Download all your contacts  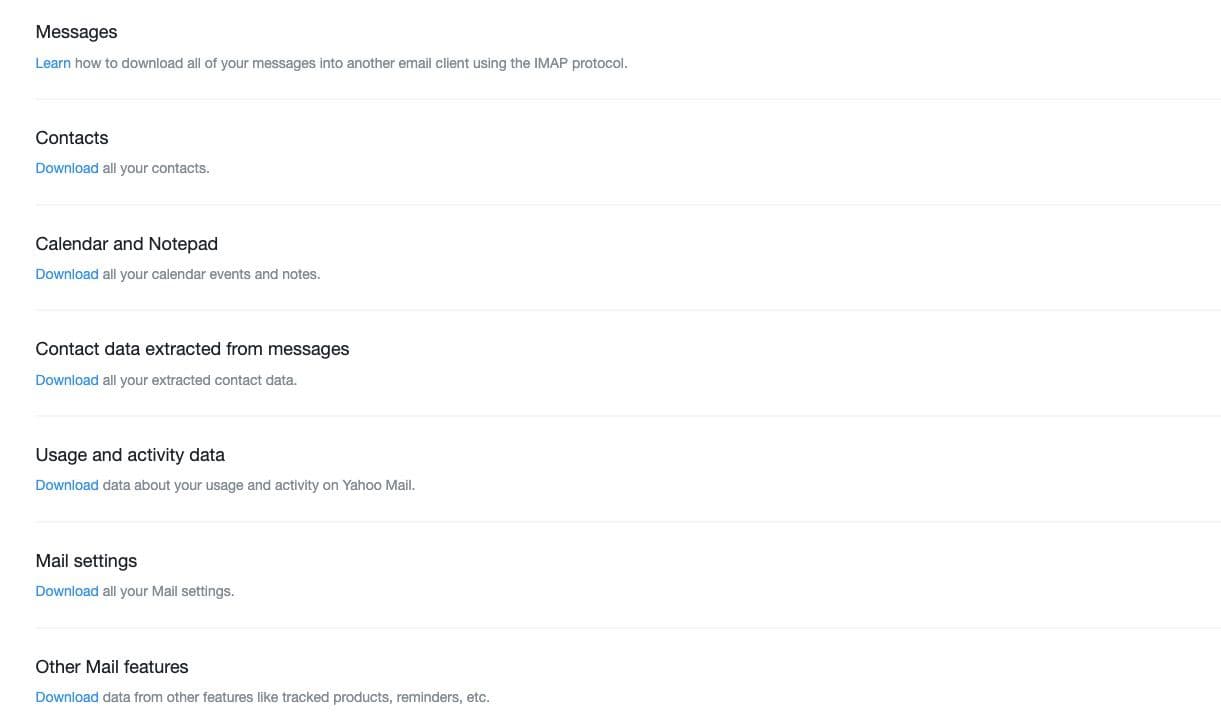(x=67, y=168)
